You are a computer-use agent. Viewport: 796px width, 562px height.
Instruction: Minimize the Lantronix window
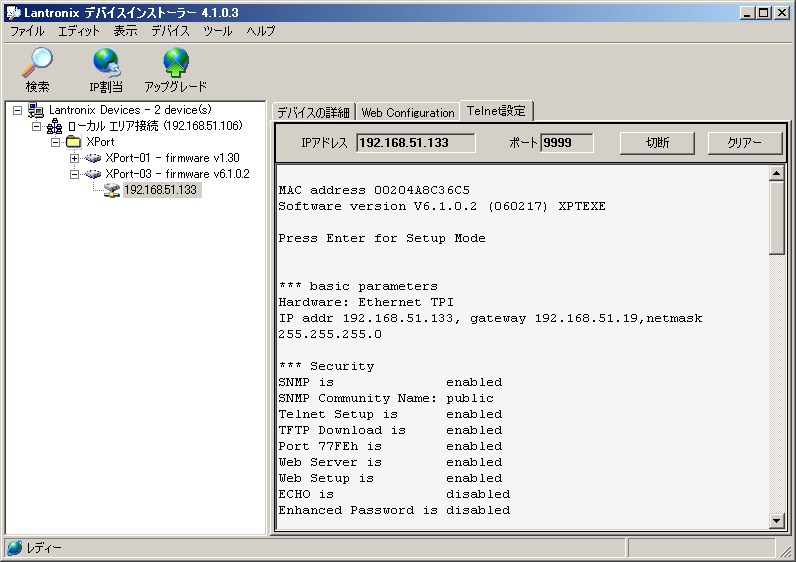[746, 13]
